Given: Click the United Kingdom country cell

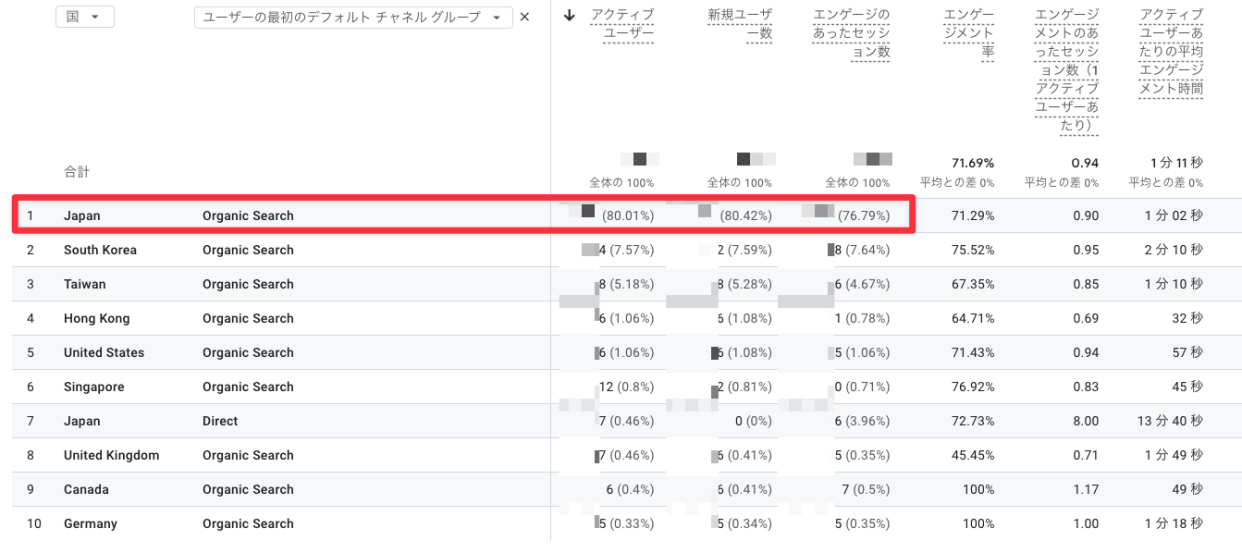Looking at the screenshot, I should (111, 455).
